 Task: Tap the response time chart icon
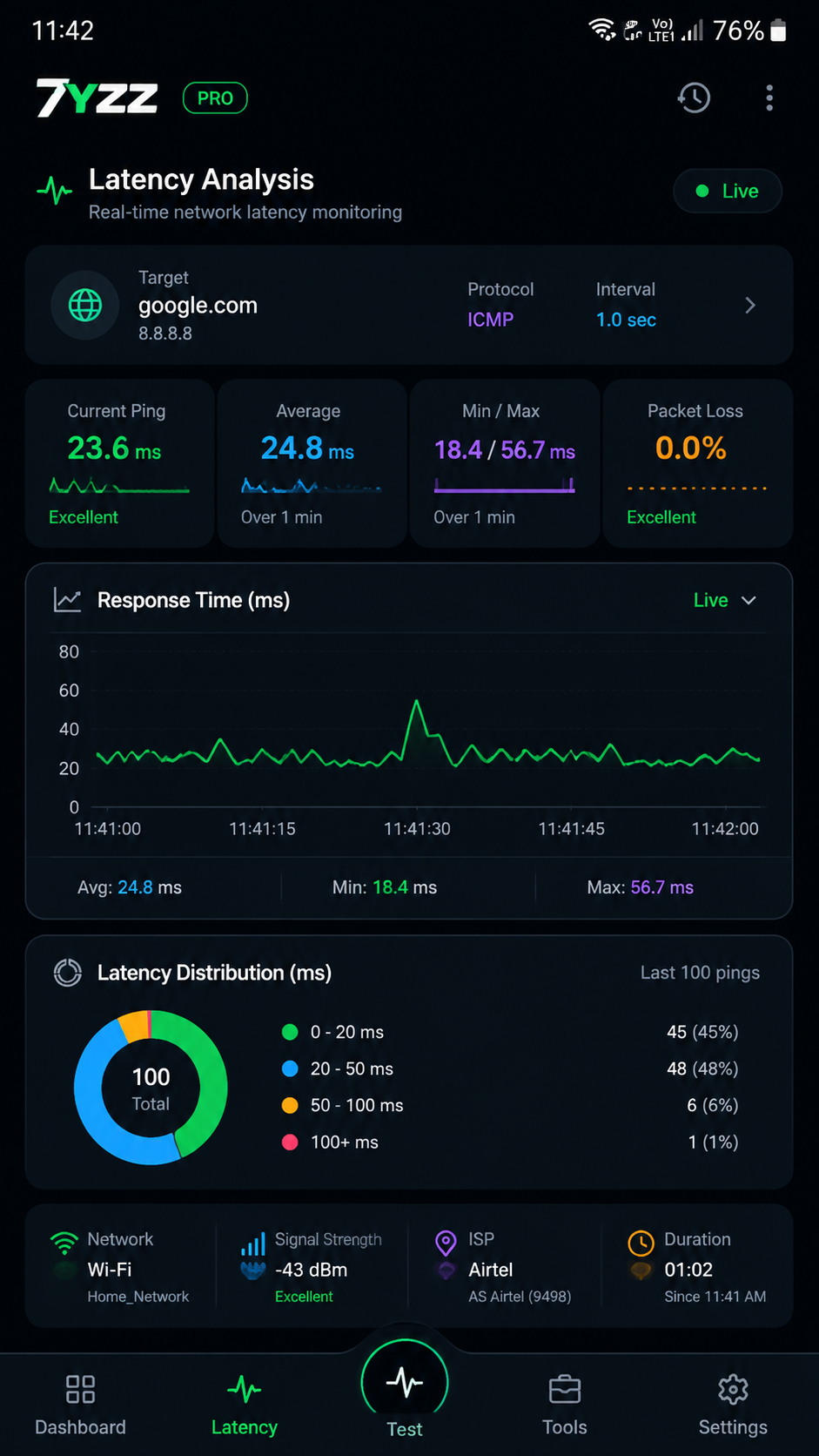[x=68, y=600]
